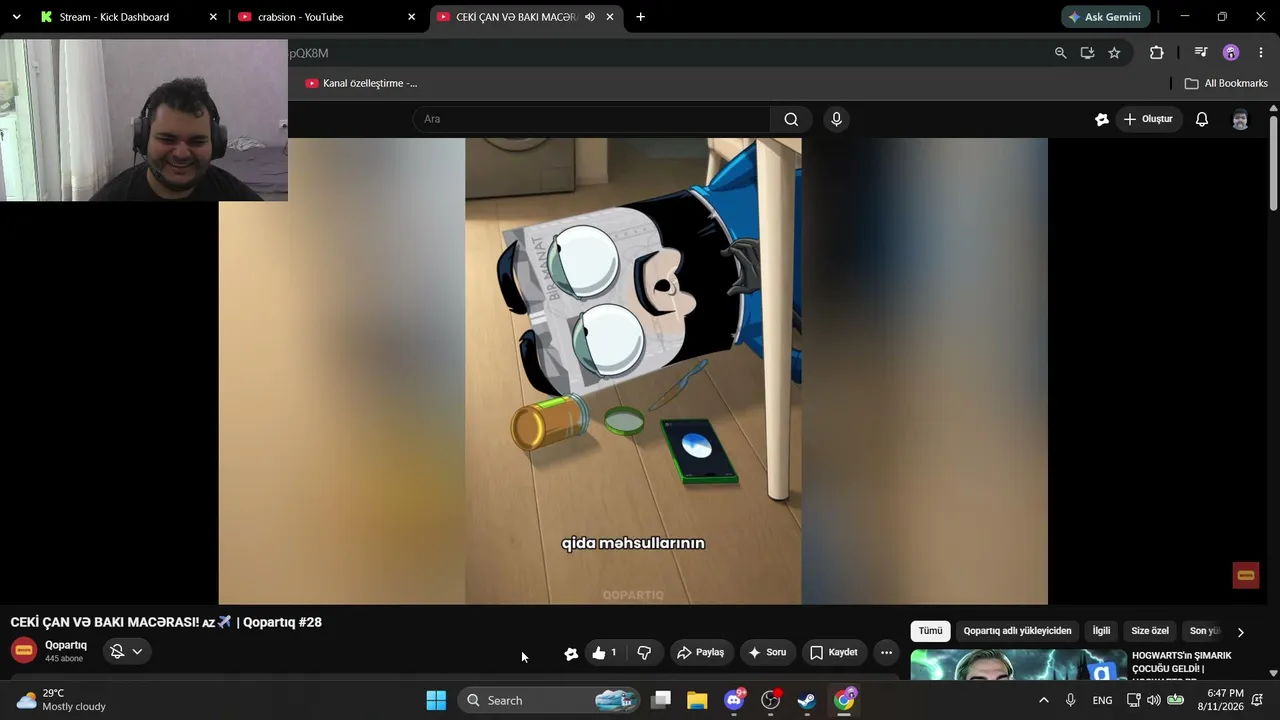
Task: Close the crabsion YouTube tab
Action: click(x=411, y=17)
